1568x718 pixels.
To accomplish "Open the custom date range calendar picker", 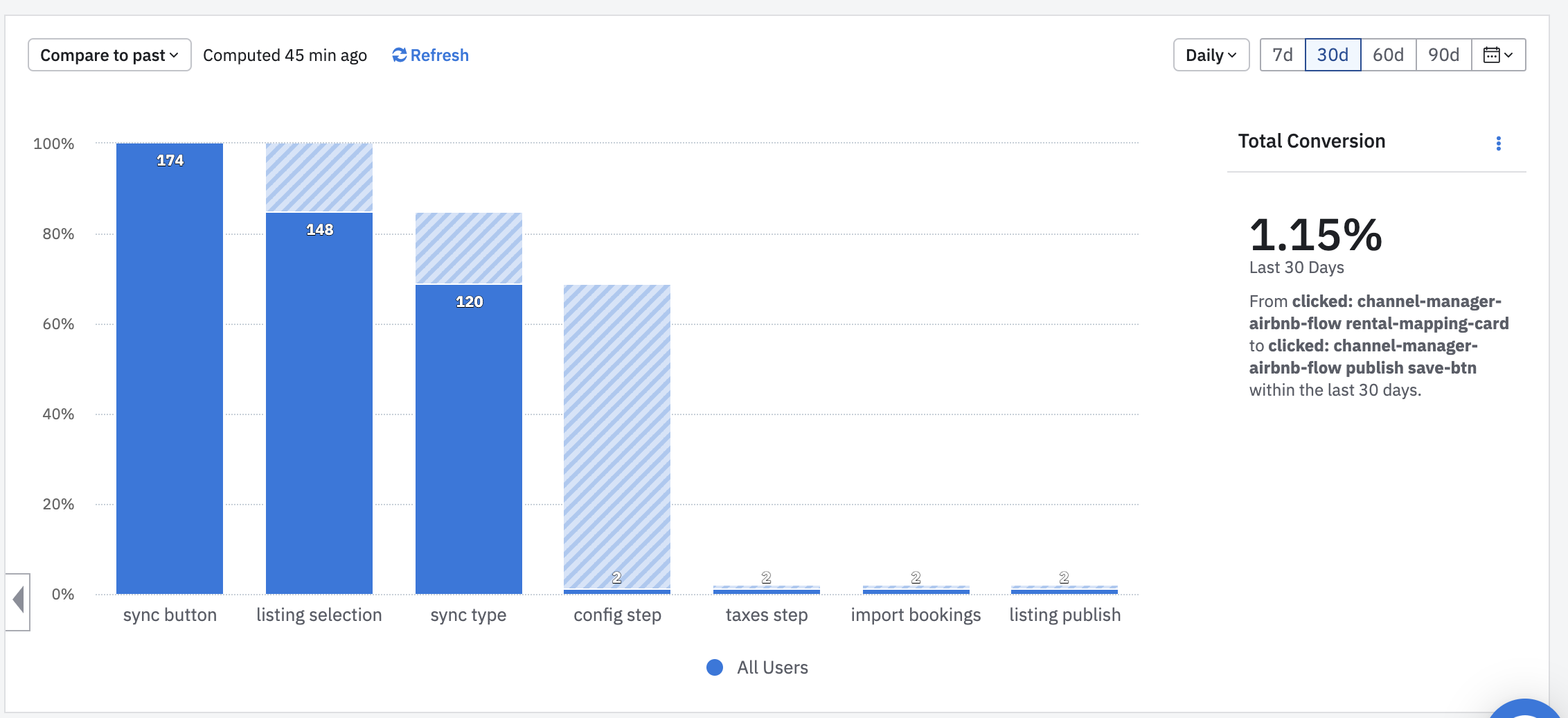I will [x=1498, y=55].
